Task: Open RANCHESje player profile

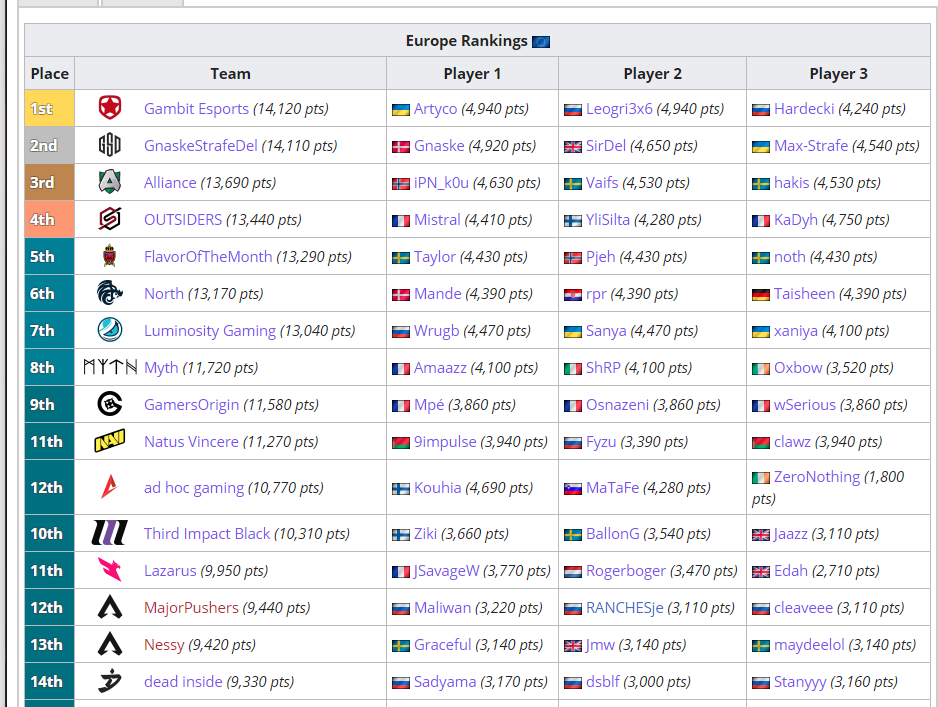Action: tap(625, 608)
